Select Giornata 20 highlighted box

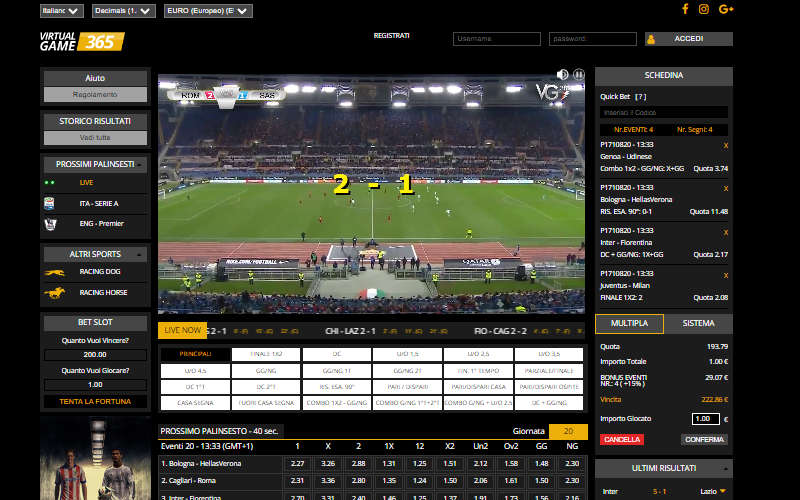568,432
